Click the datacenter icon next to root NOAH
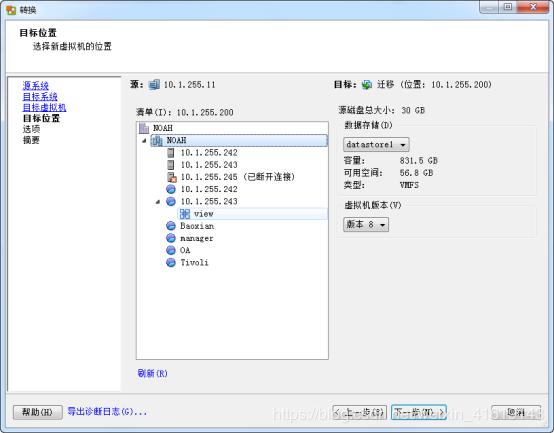 pyautogui.click(x=144, y=128)
